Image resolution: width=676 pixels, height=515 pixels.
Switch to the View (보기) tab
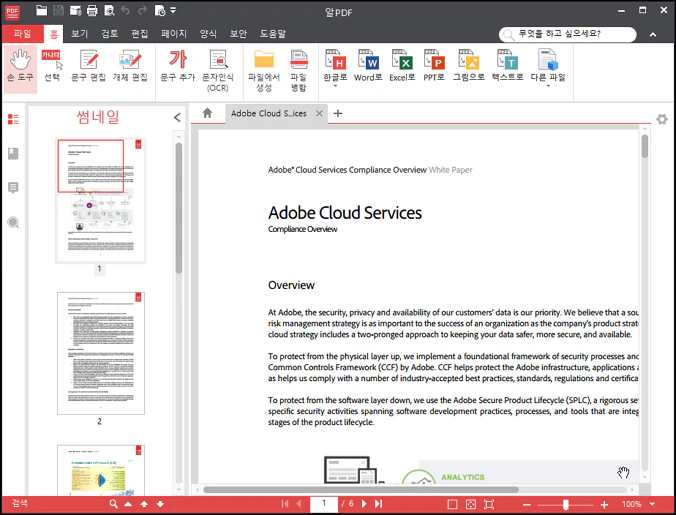[79, 34]
